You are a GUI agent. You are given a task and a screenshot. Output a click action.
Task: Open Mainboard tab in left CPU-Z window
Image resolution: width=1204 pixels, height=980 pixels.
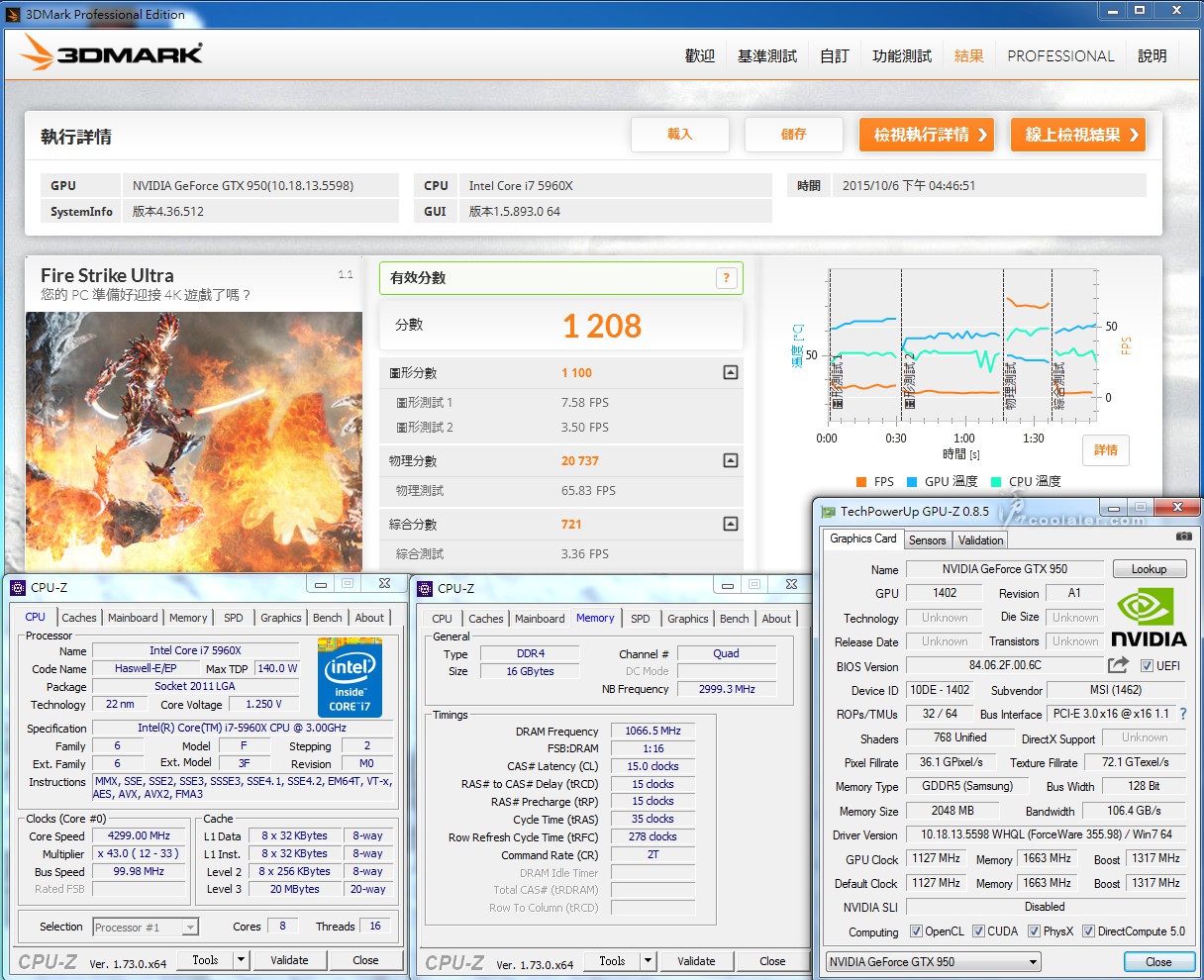tap(133, 618)
